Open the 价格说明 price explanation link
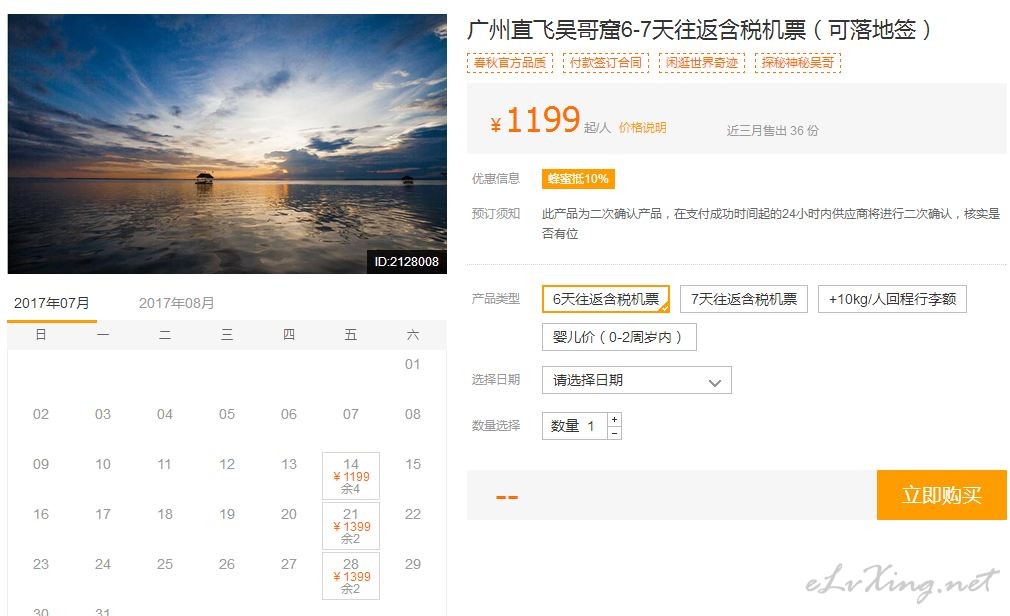This screenshot has width=1010, height=616. [642, 128]
